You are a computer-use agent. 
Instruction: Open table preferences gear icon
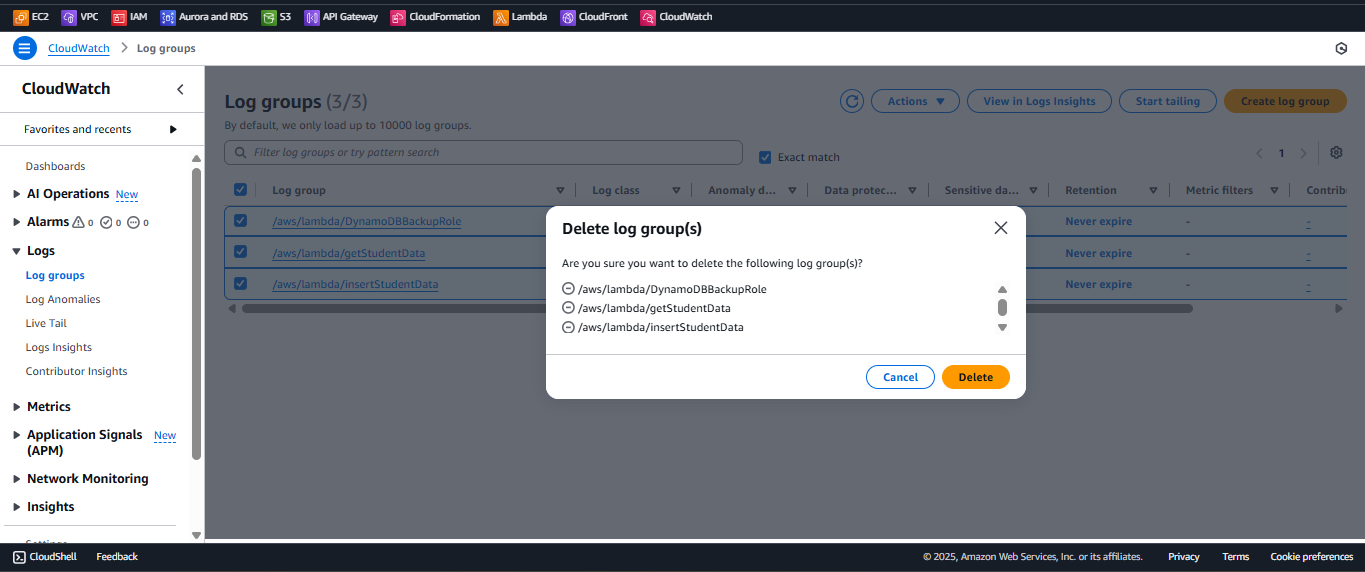coord(1336,153)
